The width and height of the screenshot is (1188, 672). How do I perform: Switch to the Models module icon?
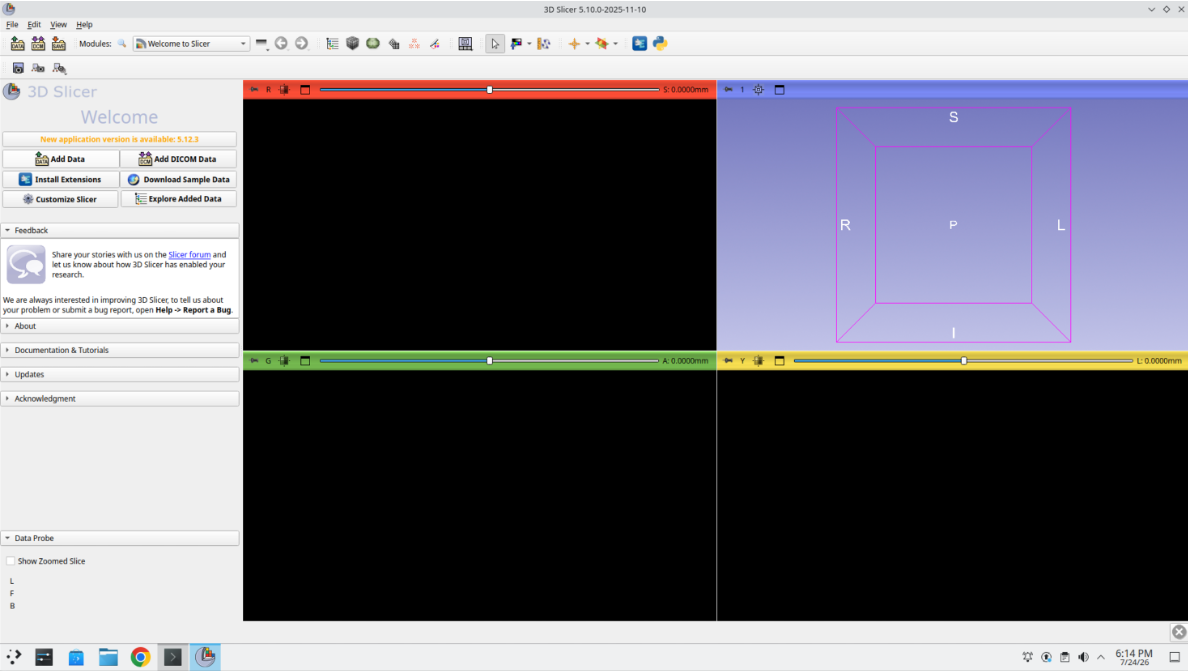[x=373, y=44]
